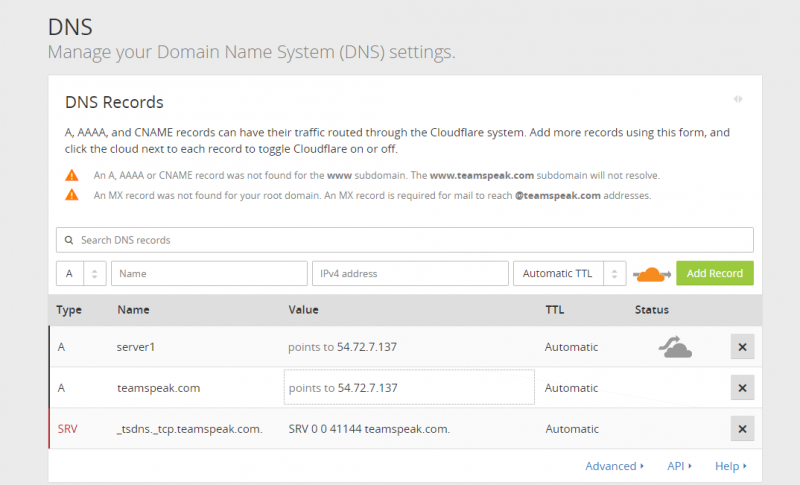Focus the Name input field
The height and width of the screenshot is (485, 800).
click(x=209, y=273)
